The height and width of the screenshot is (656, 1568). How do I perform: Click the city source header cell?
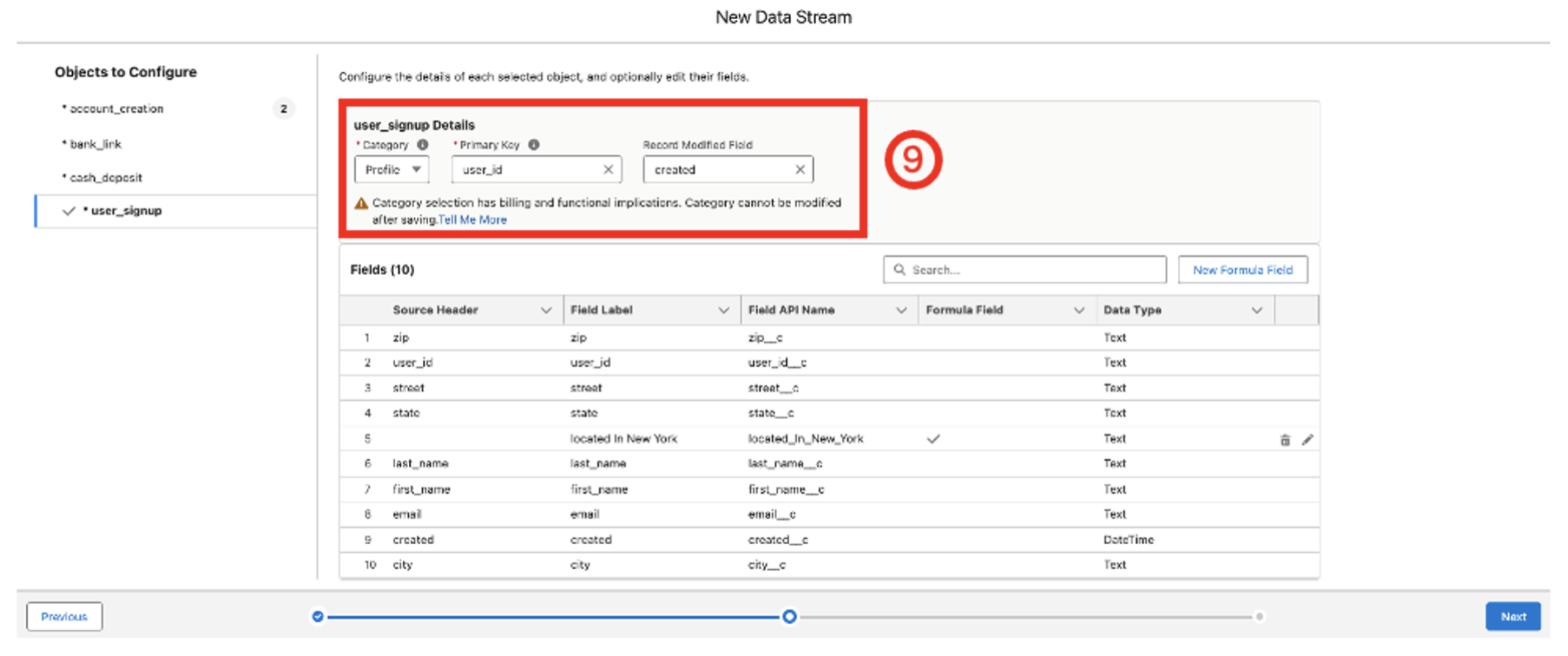coord(402,565)
